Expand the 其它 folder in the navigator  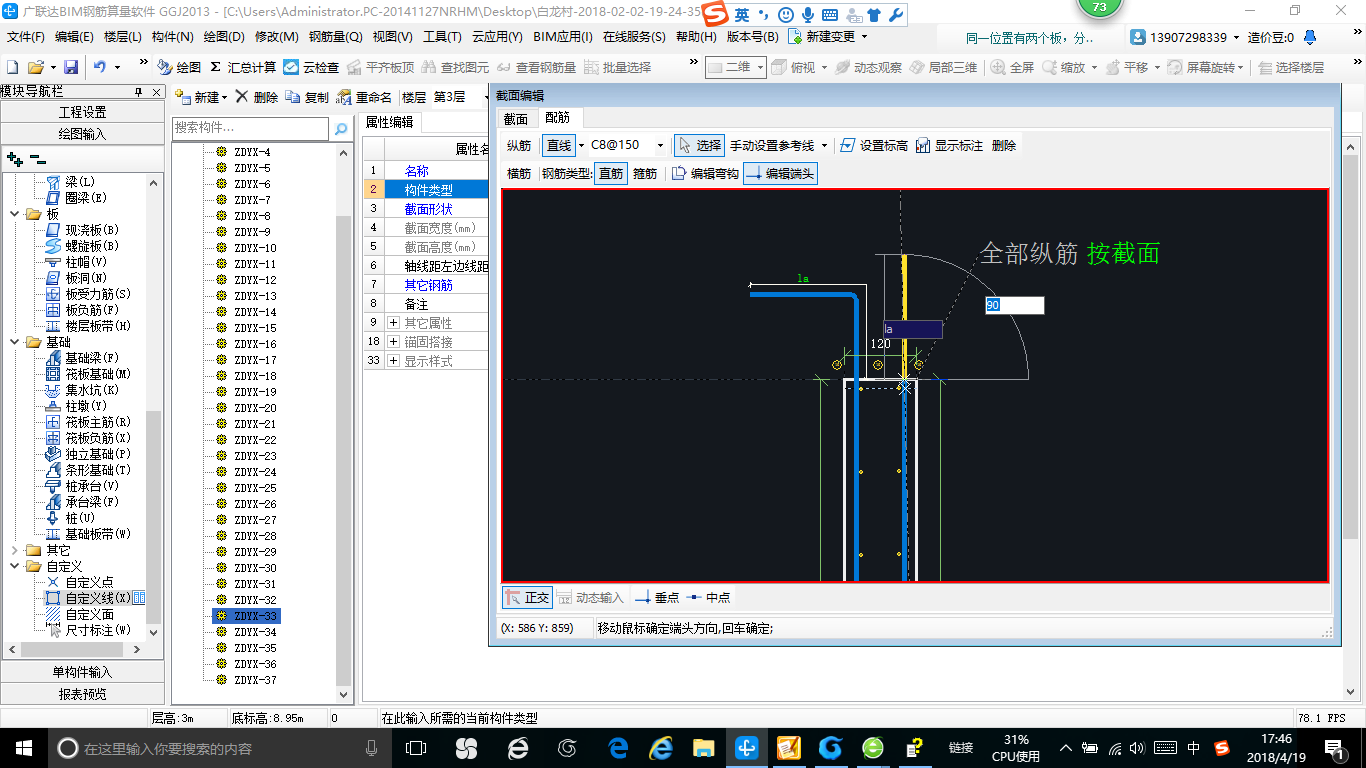[14, 550]
